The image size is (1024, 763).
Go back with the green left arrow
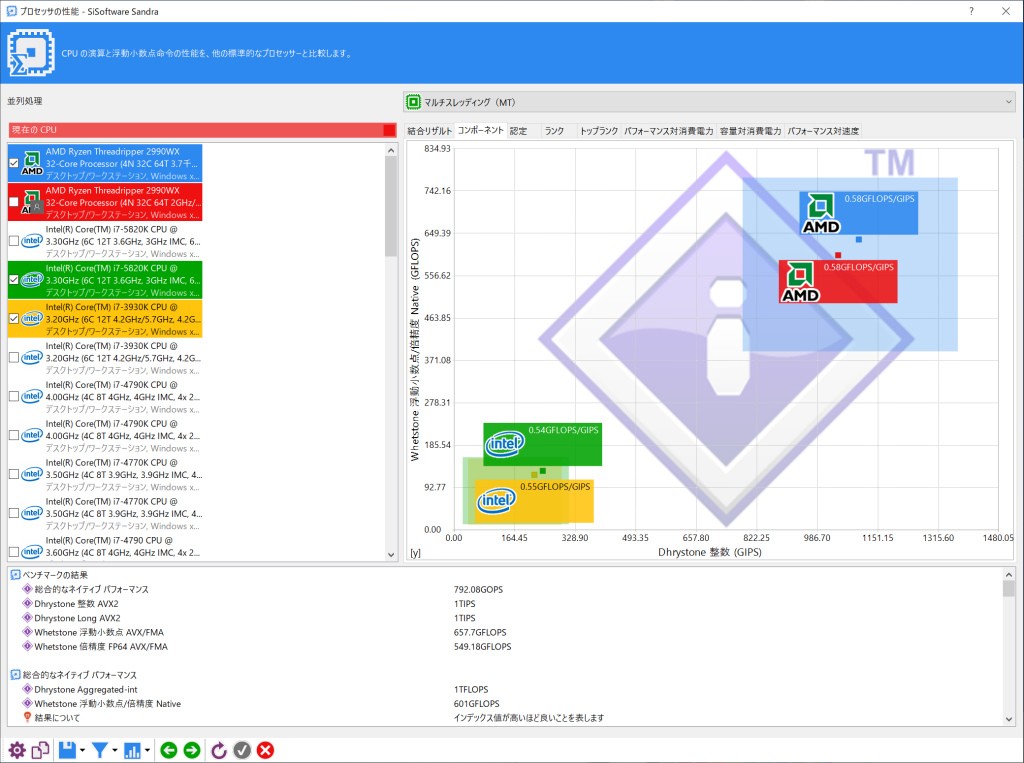pyautogui.click(x=168, y=750)
